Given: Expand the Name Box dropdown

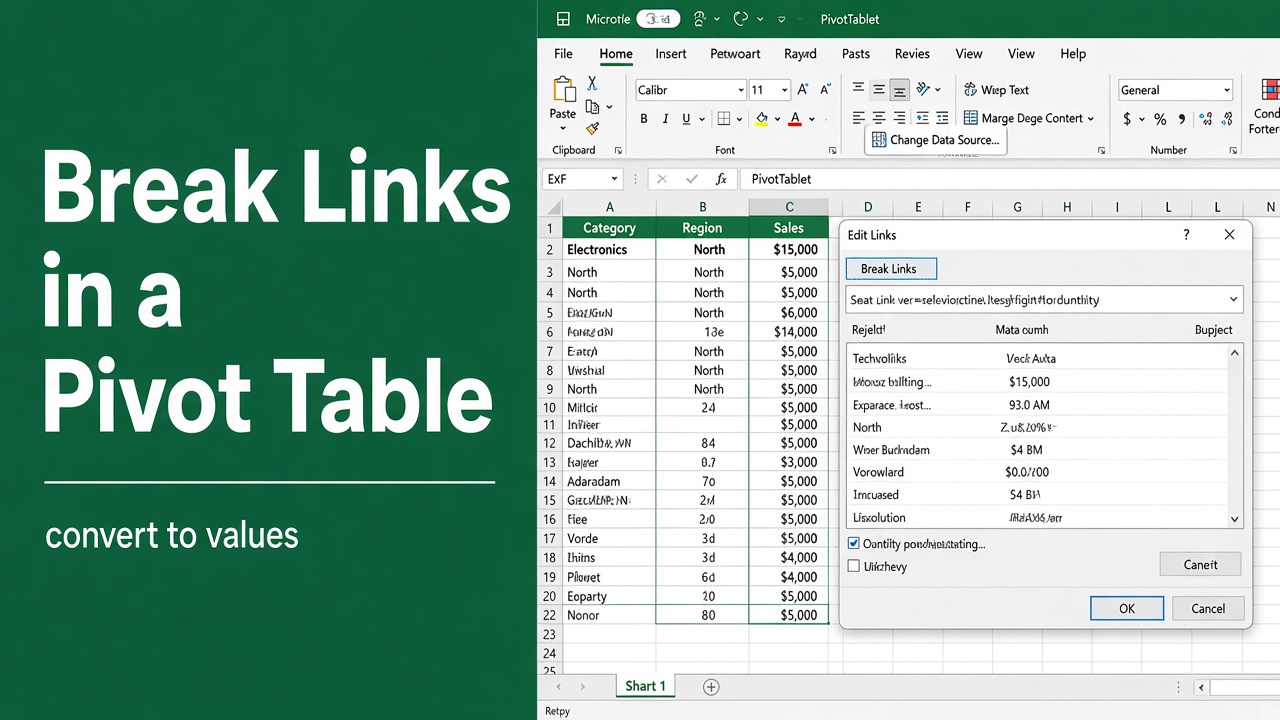Looking at the screenshot, I should click(x=613, y=179).
